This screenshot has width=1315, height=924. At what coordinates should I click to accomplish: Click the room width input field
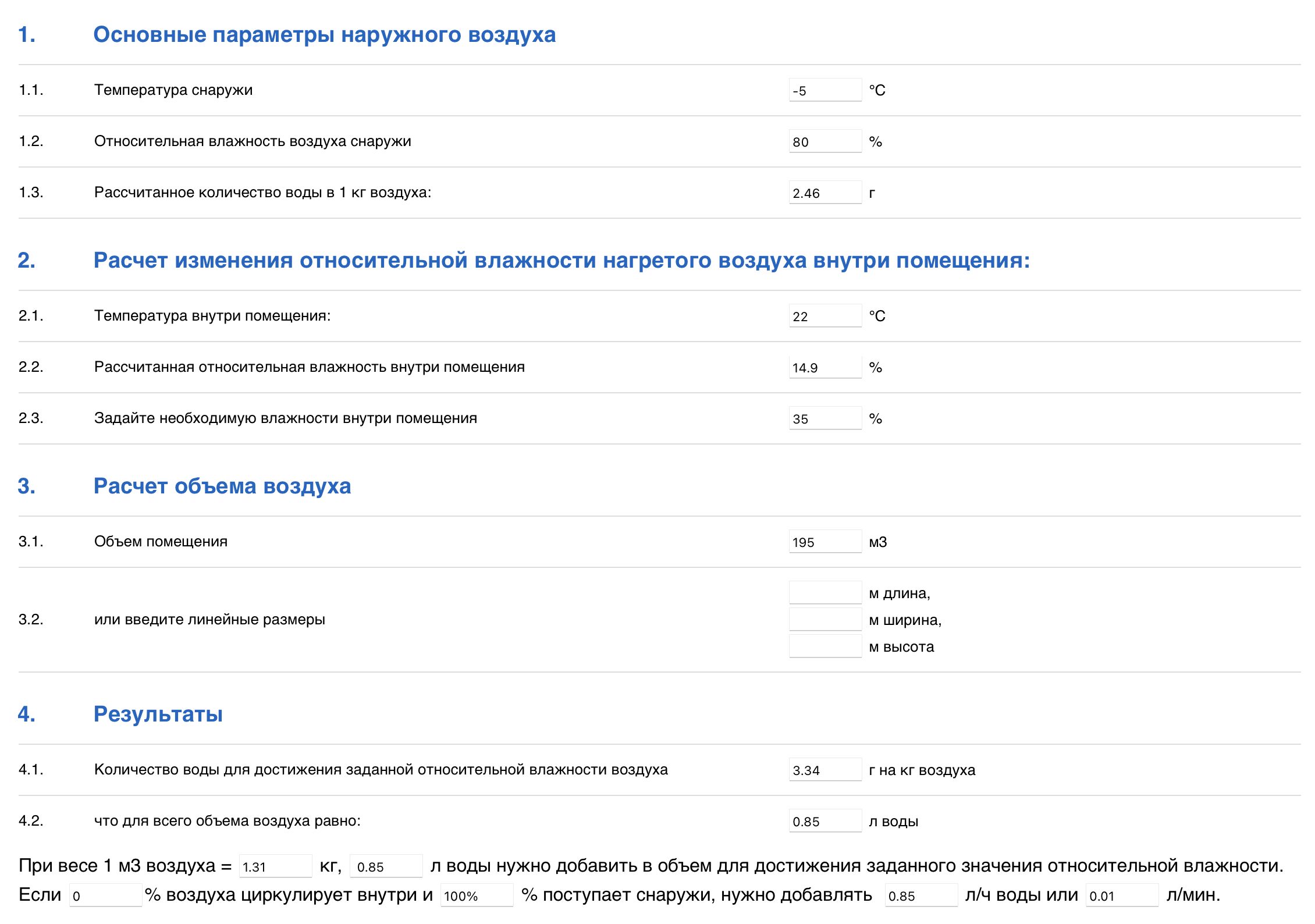pyautogui.click(x=824, y=619)
